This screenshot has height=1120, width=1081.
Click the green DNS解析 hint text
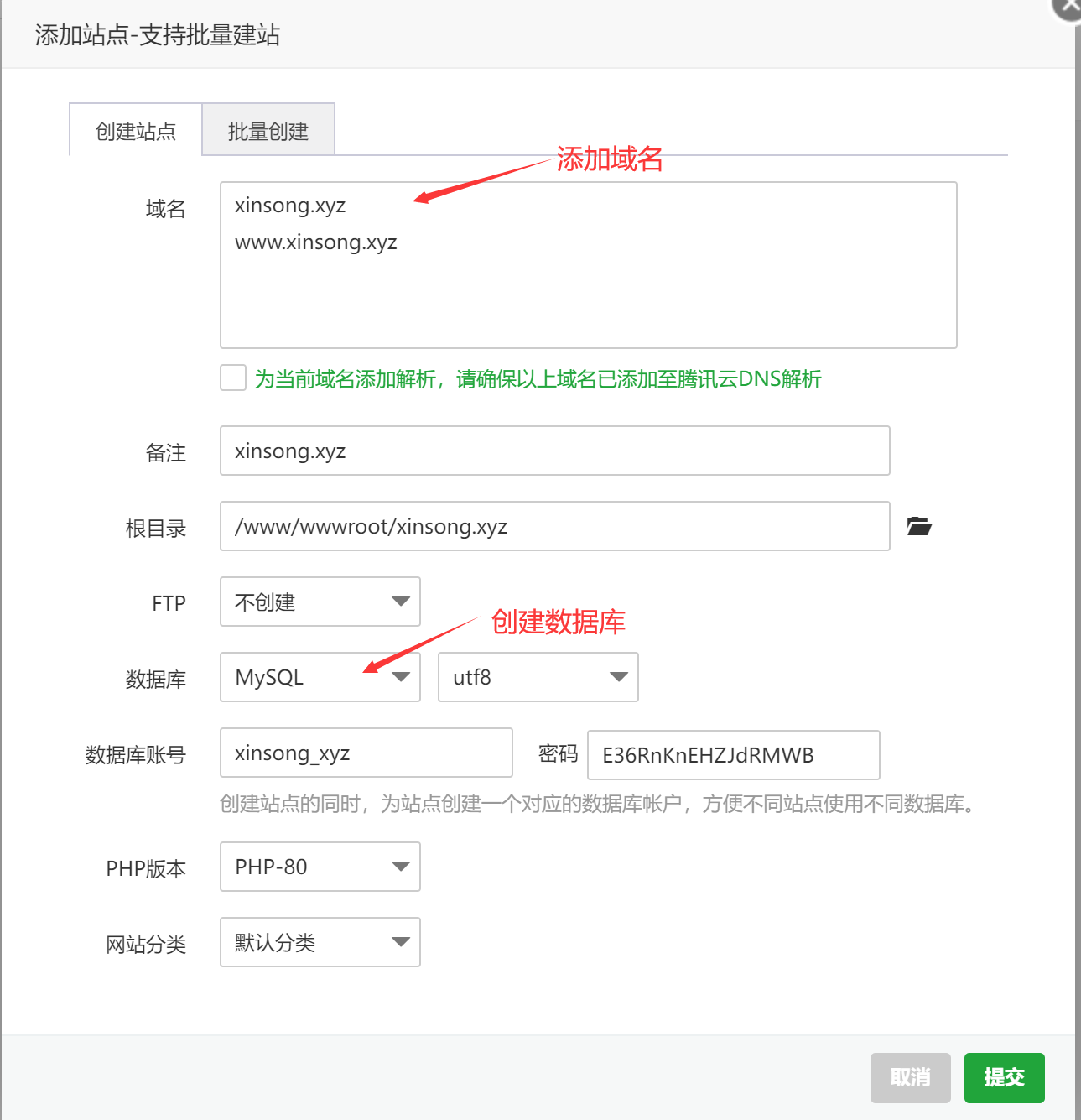[538, 379]
